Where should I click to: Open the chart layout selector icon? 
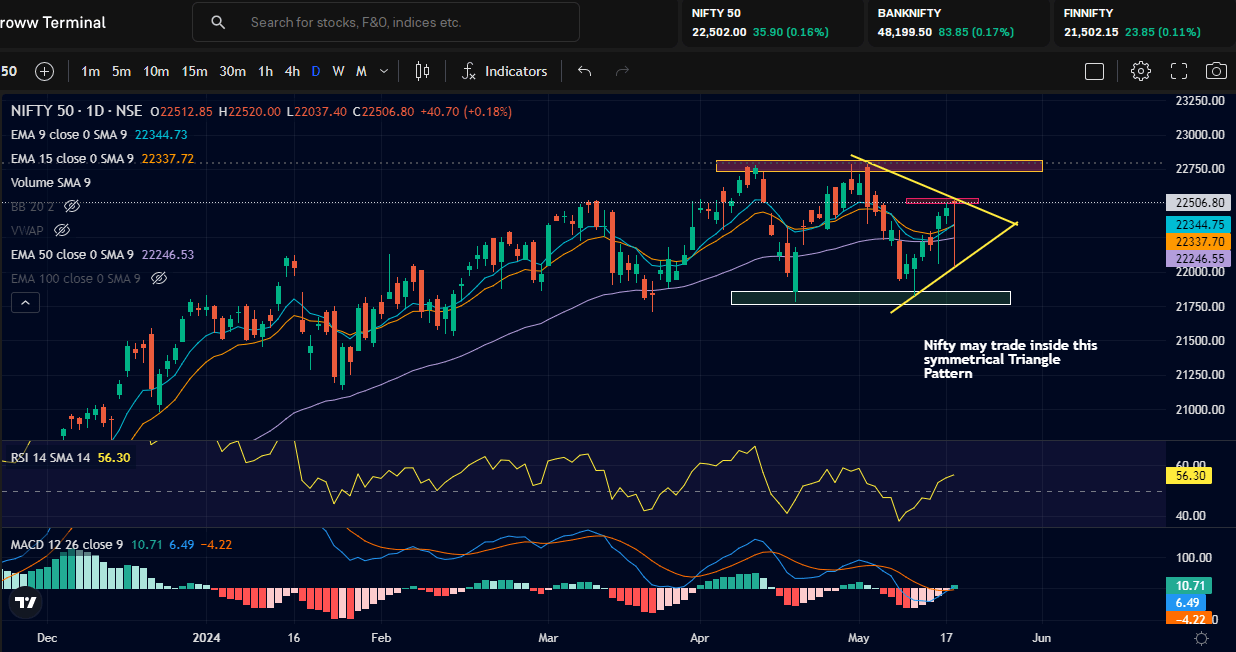[1094, 71]
